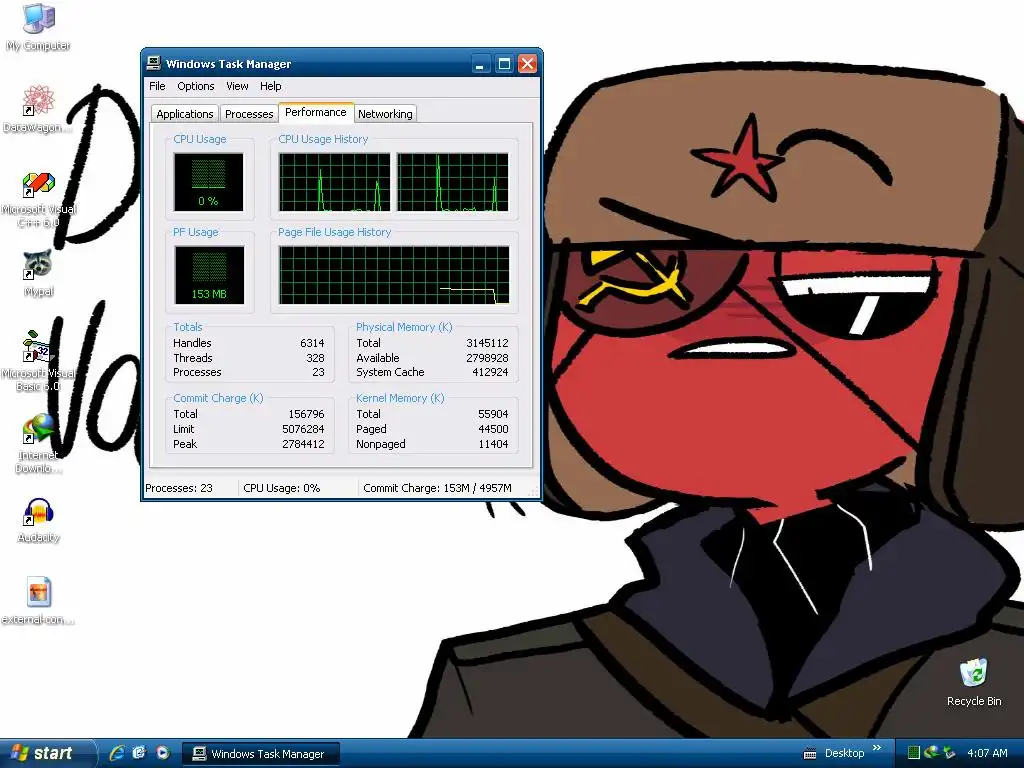Click the Kernel Memory Total 55904
The width and height of the screenshot is (1024, 768).
(493, 414)
